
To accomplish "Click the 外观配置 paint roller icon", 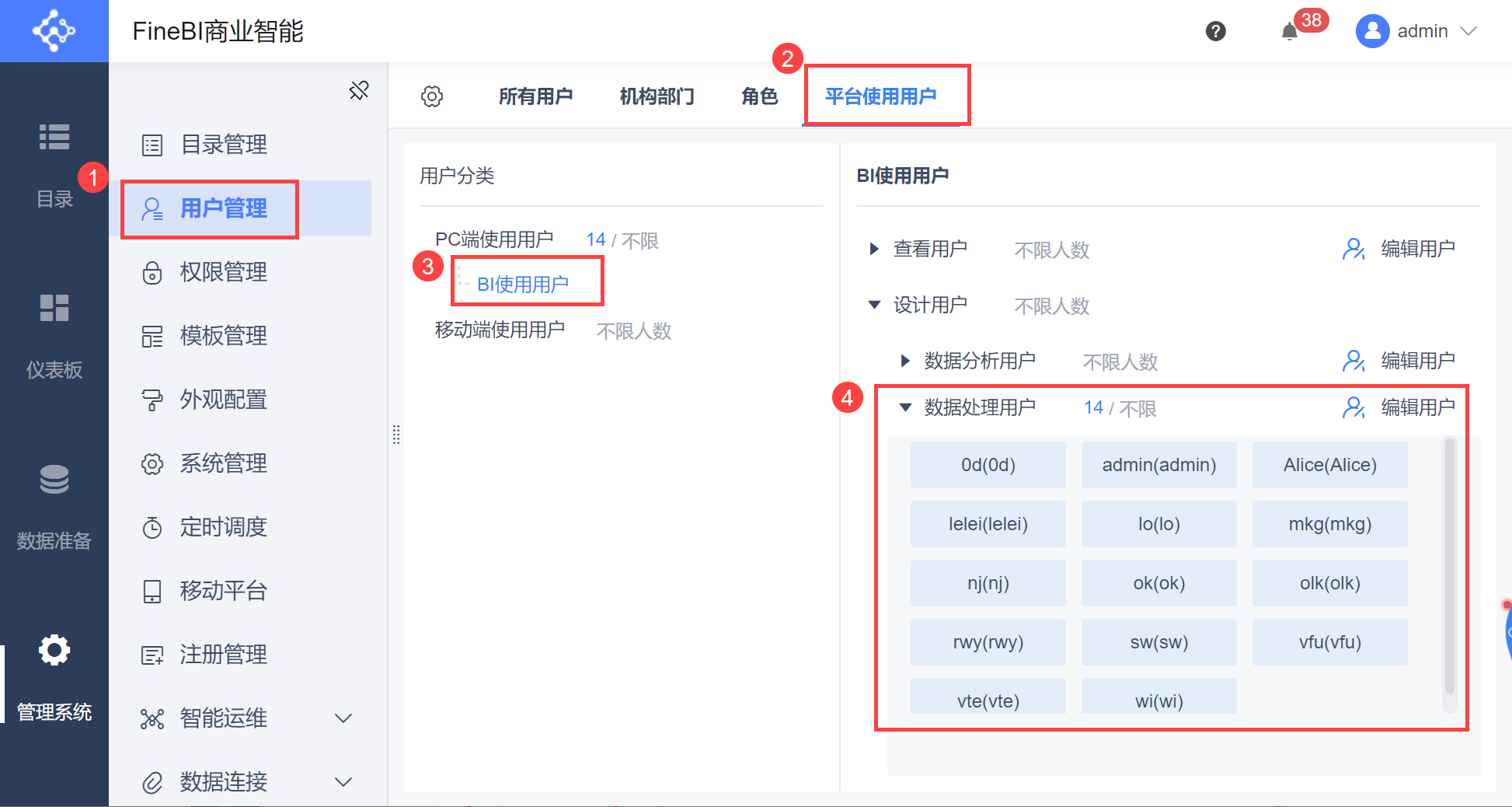I will tap(152, 400).
